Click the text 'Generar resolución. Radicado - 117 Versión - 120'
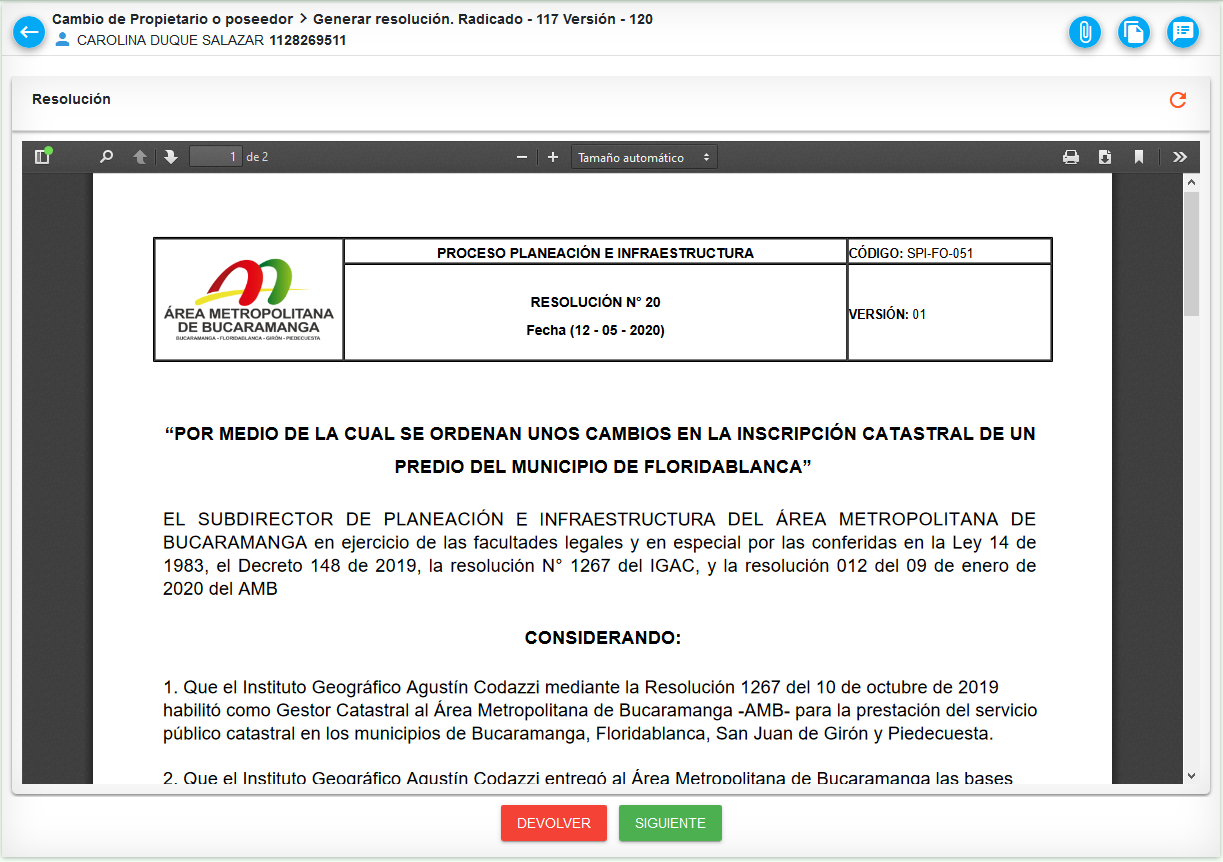Viewport: 1223px width, 862px height. click(483, 19)
